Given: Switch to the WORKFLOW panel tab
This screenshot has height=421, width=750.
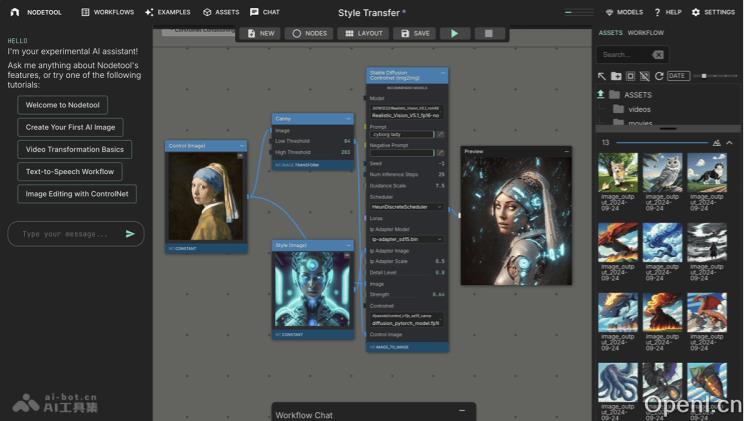Looking at the screenshot, I should 646,33.
